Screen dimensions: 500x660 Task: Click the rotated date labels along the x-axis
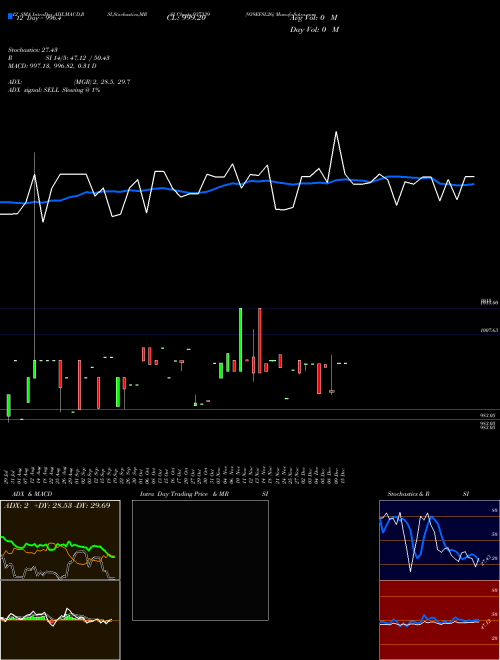point(176,475)
